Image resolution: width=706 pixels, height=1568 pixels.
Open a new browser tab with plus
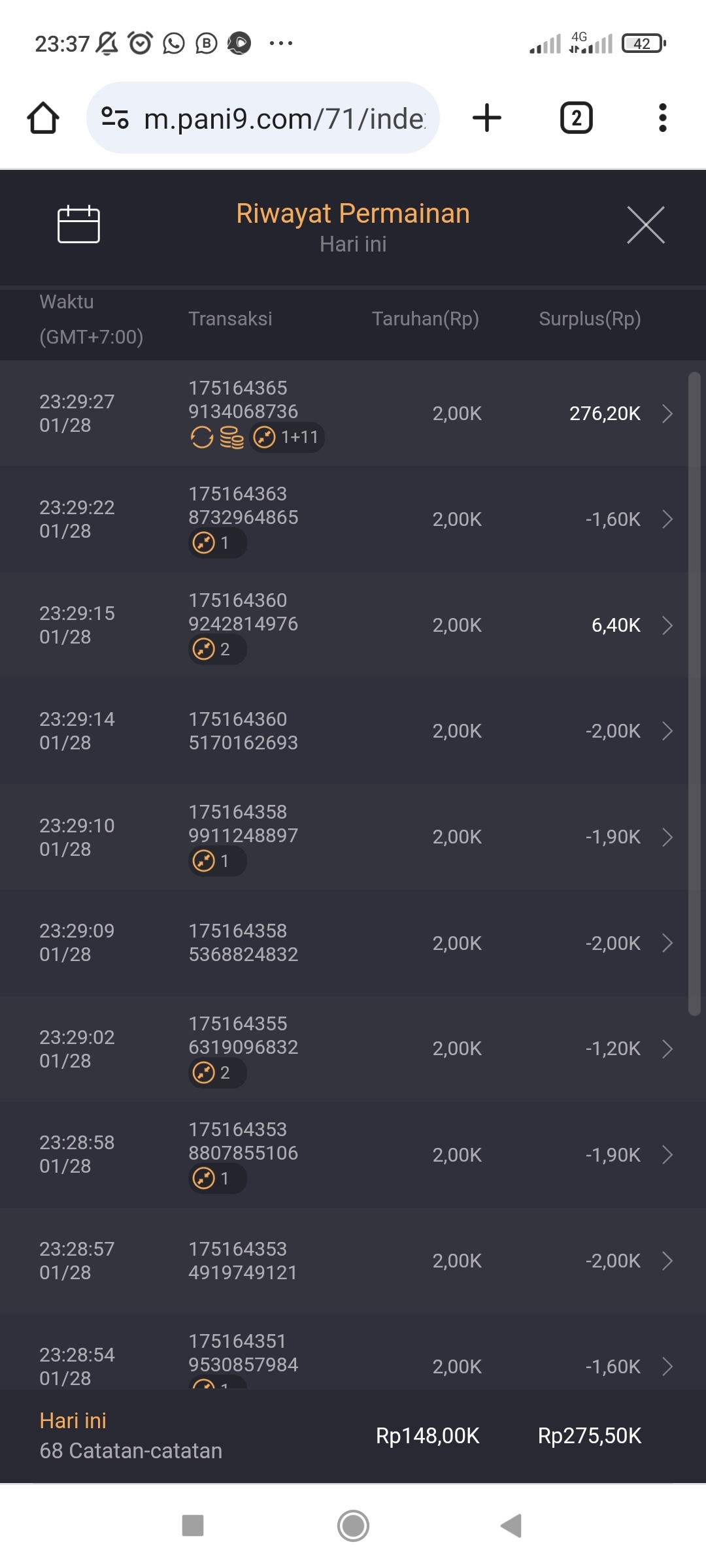(487, 118)
